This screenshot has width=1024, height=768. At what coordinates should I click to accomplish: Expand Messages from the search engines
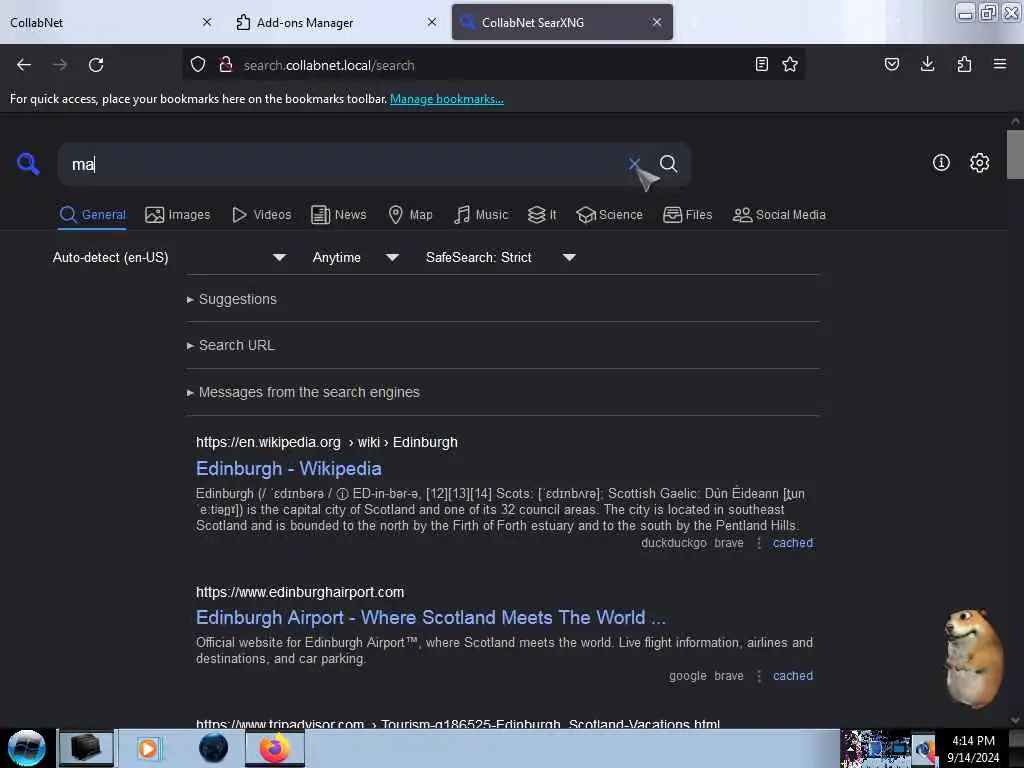click(303, 392)
